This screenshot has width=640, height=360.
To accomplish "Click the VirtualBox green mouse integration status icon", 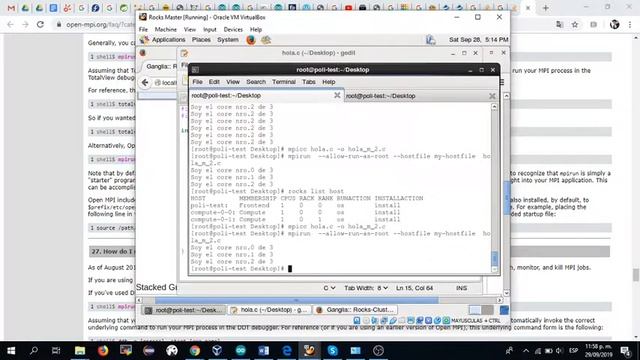I will pos(446,321).
